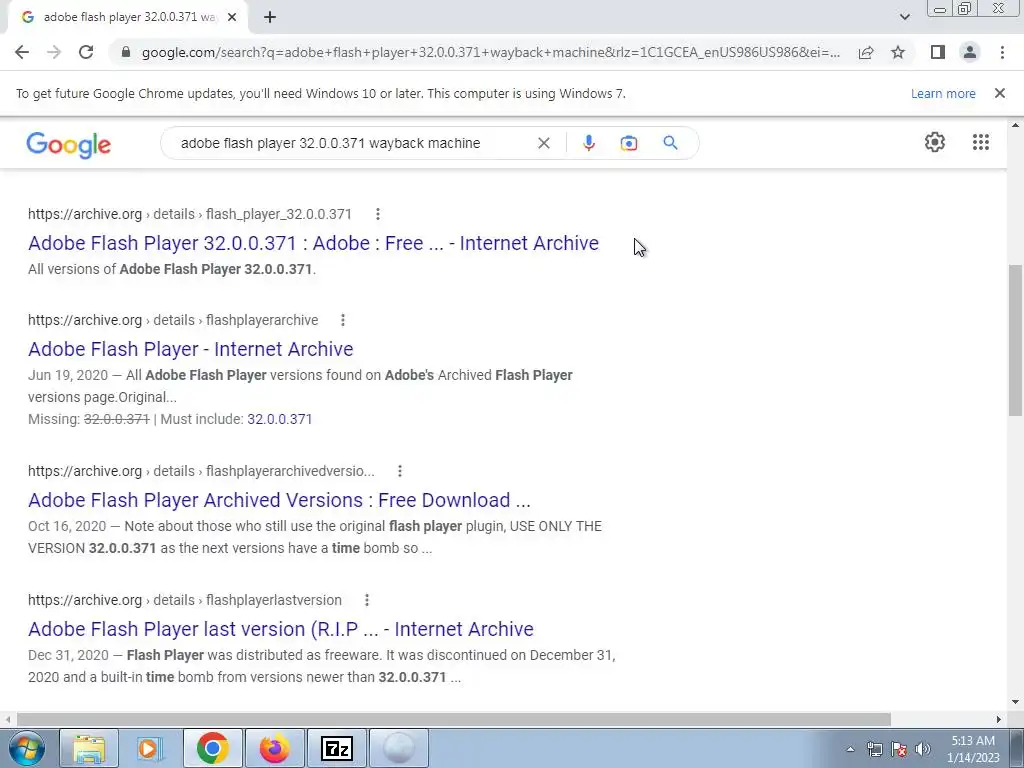Click scroll down arrow
Image resolution: width=1024 pixels, height=768 pixels.
pyautogui.click(x=1015, y=702)
